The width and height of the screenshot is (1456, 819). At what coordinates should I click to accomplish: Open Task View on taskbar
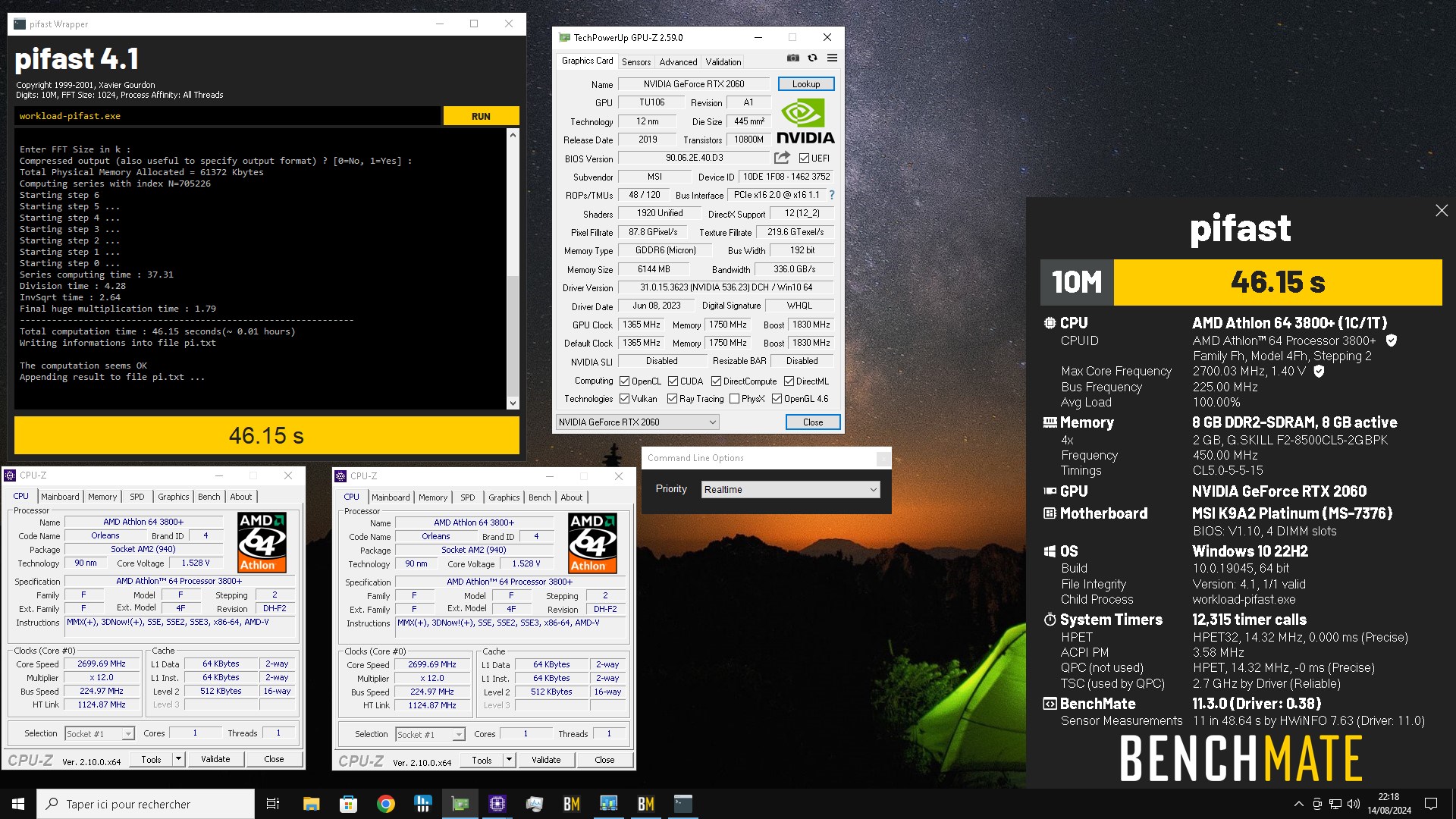point(273,804)
